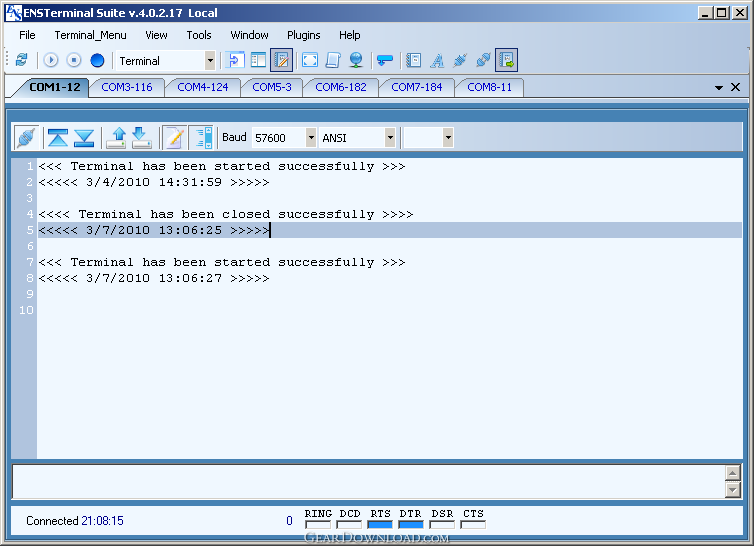The image size is (754, 546).
Task: Toggle the page with pencil edit icon
Action: 174,138
